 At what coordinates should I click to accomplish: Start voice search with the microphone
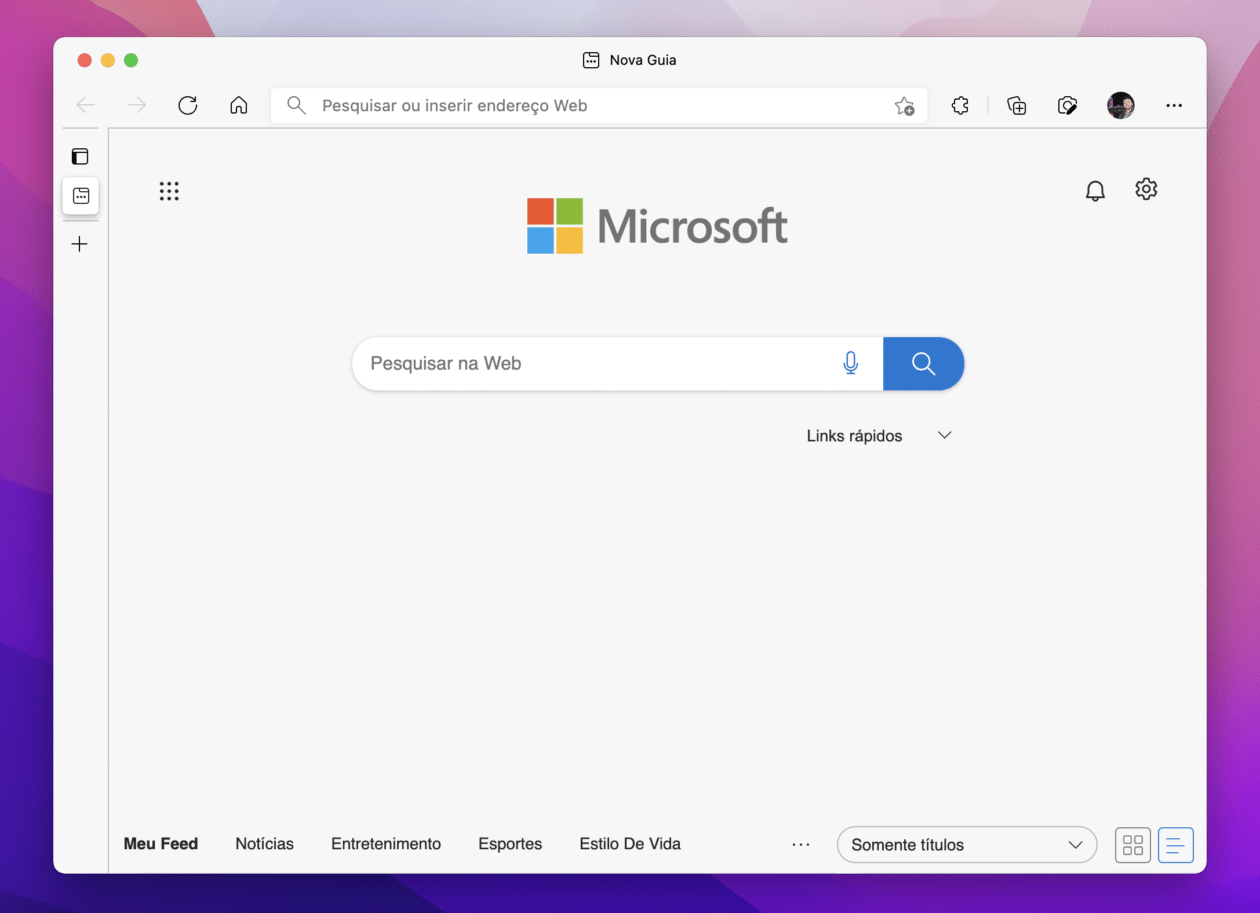coord(850,363)
